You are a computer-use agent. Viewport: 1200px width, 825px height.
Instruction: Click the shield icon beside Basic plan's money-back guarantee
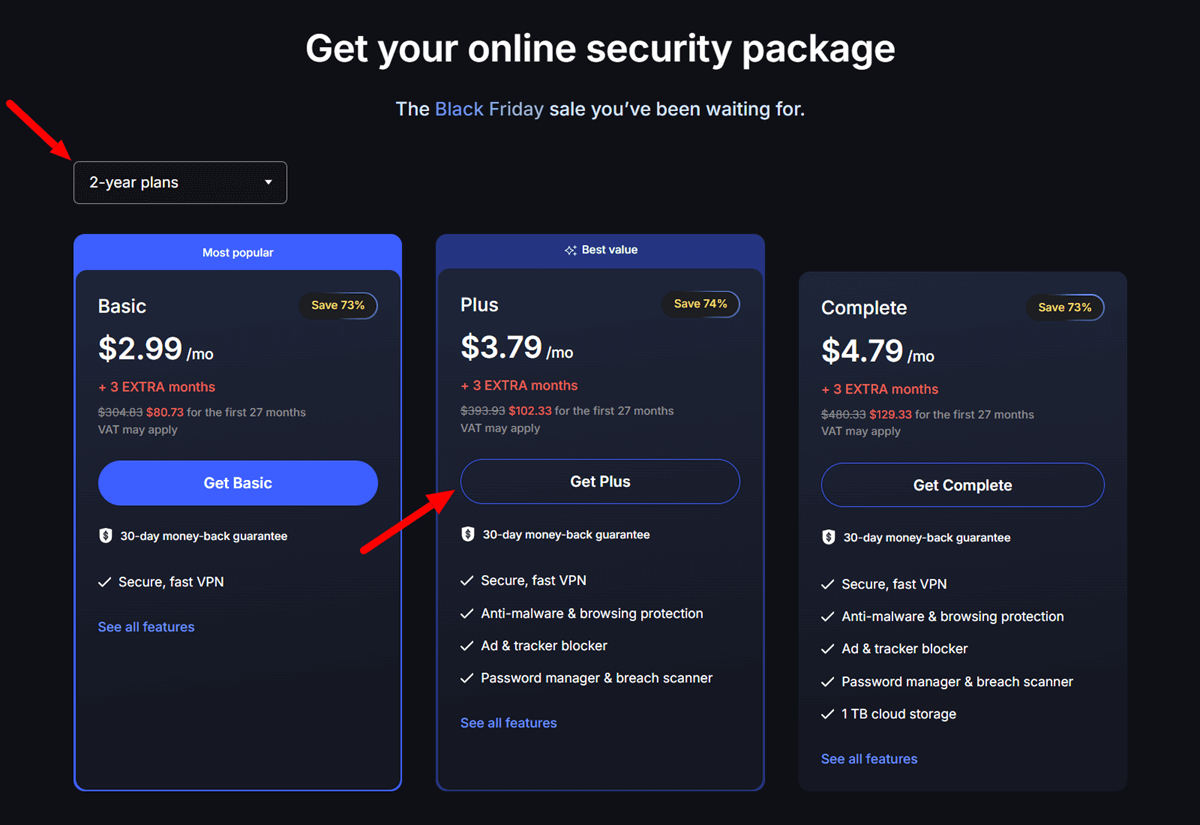click(106, 535)
